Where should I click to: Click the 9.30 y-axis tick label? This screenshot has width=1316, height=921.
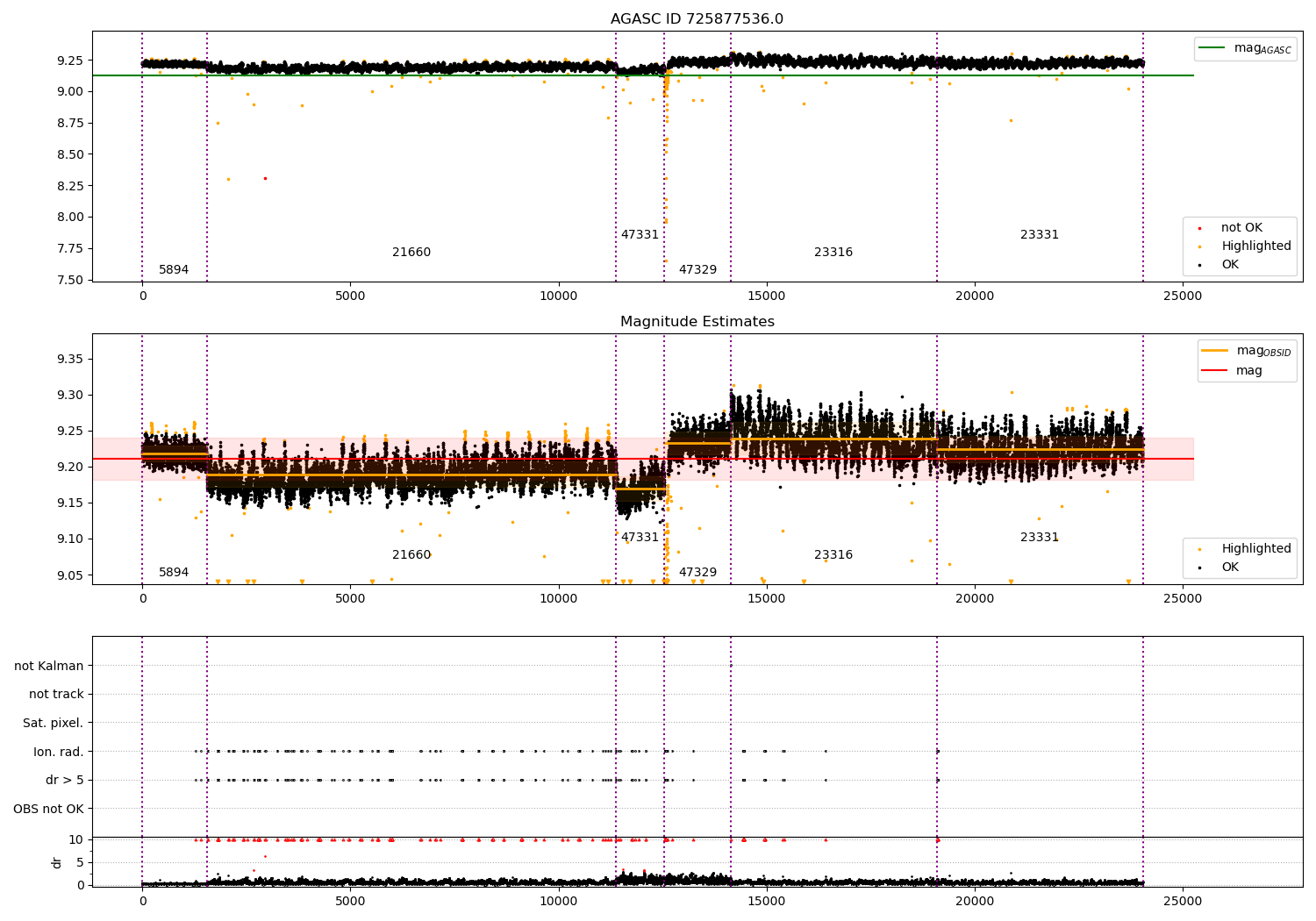pos(69,396)
